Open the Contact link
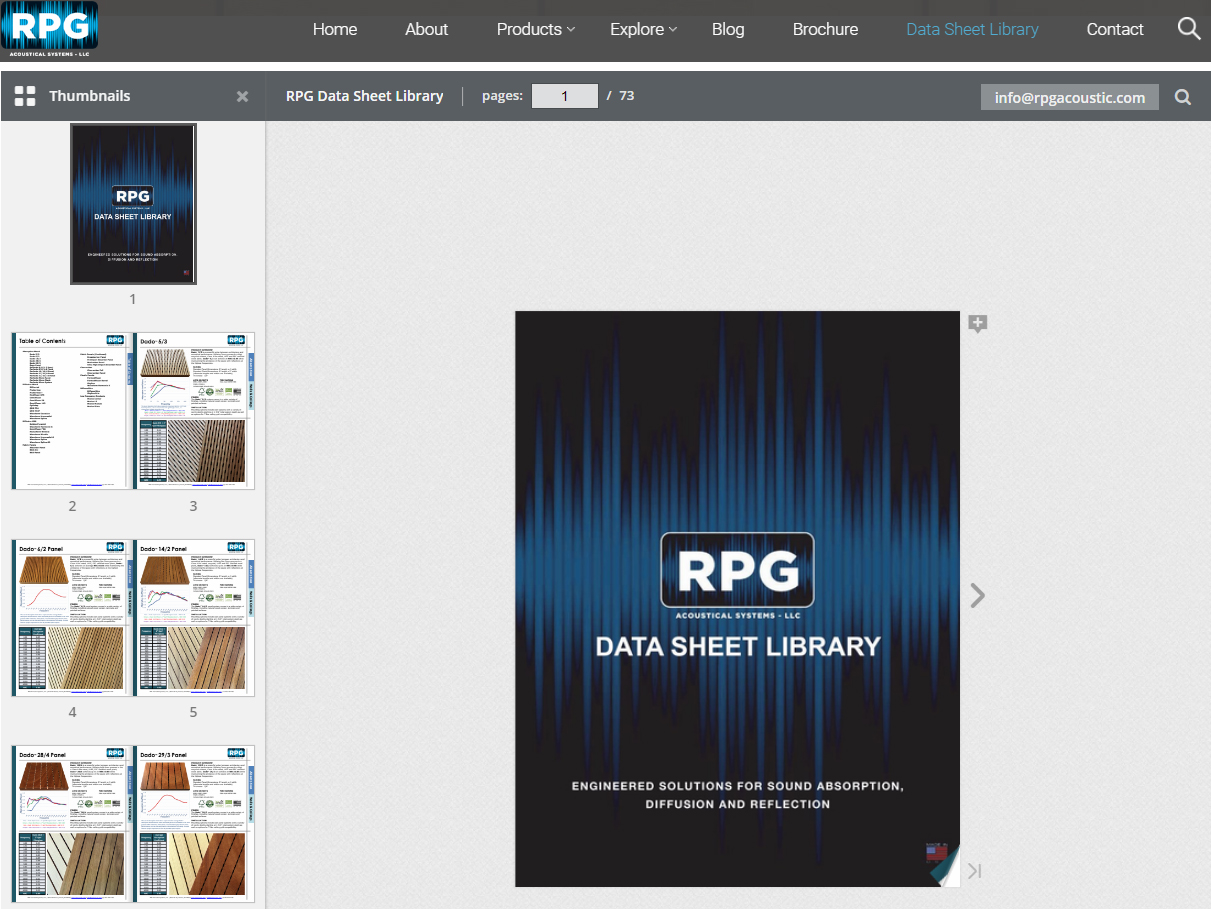Image resolution: width=1211 pixels, height=909 pixels. [1115, 29]
